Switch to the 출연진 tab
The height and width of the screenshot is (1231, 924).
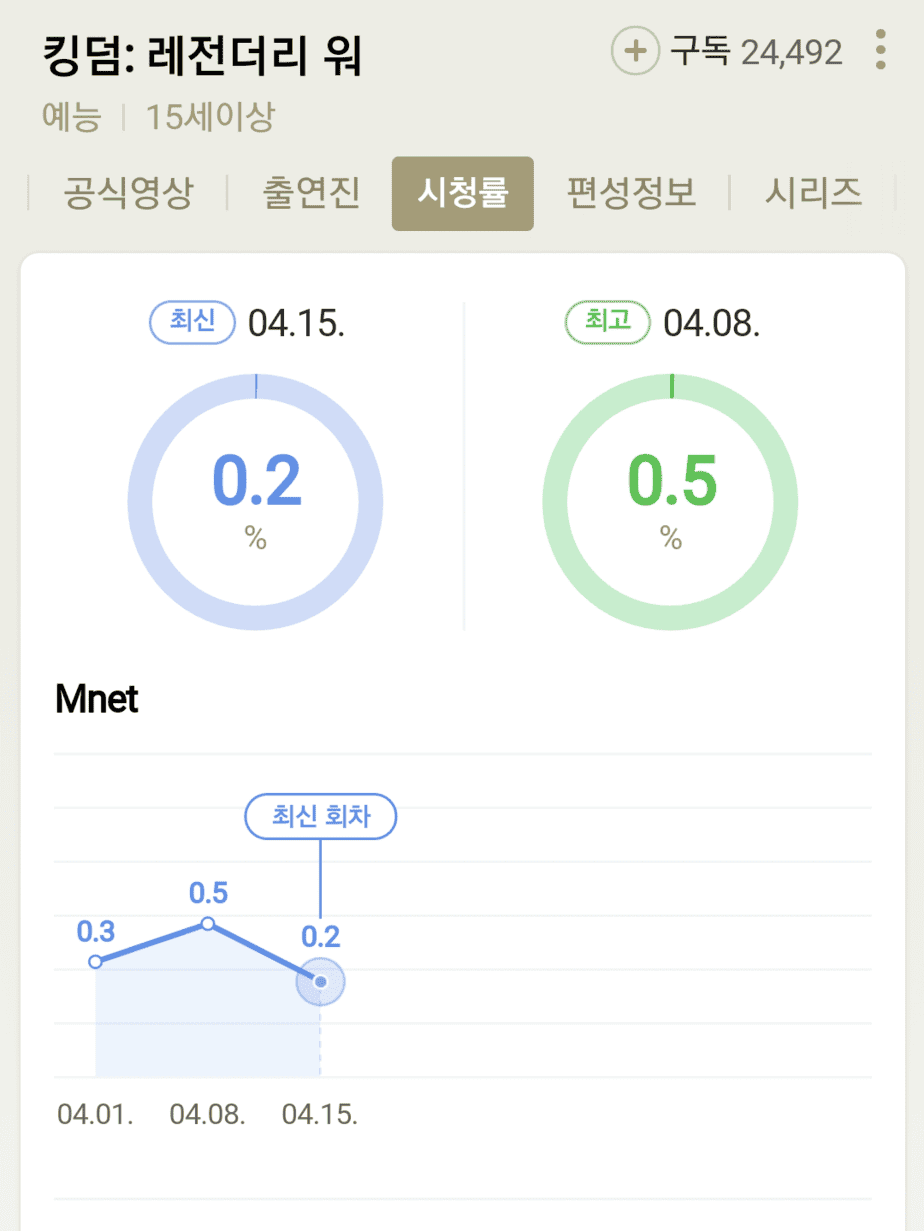click(x=311, y=193)
